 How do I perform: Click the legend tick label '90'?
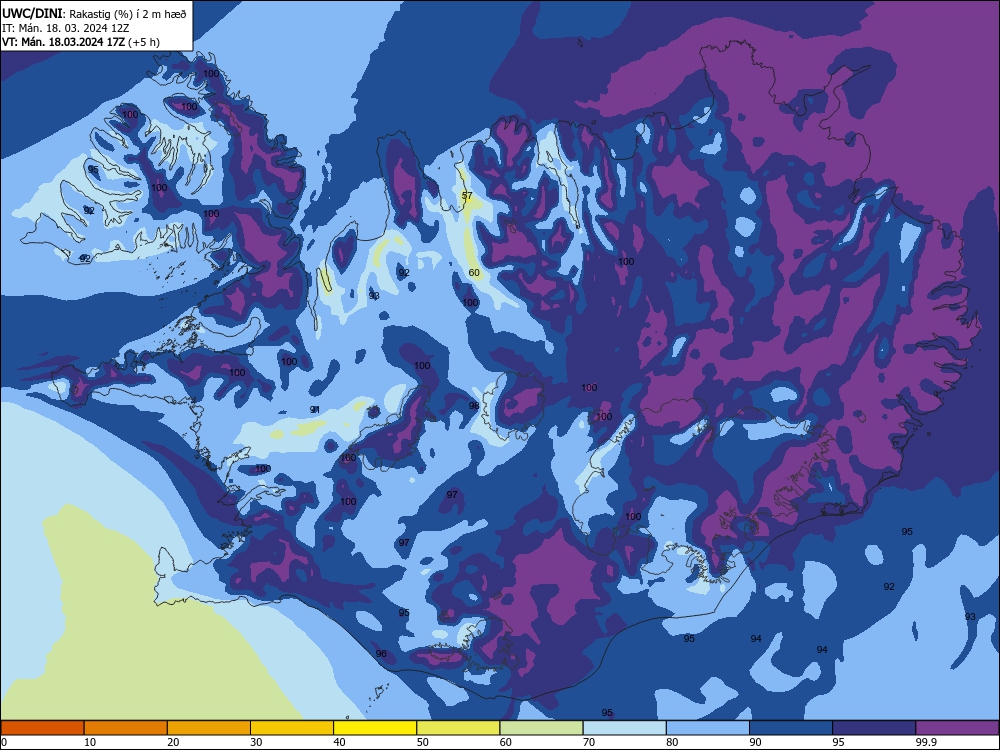tap(755, 742)
